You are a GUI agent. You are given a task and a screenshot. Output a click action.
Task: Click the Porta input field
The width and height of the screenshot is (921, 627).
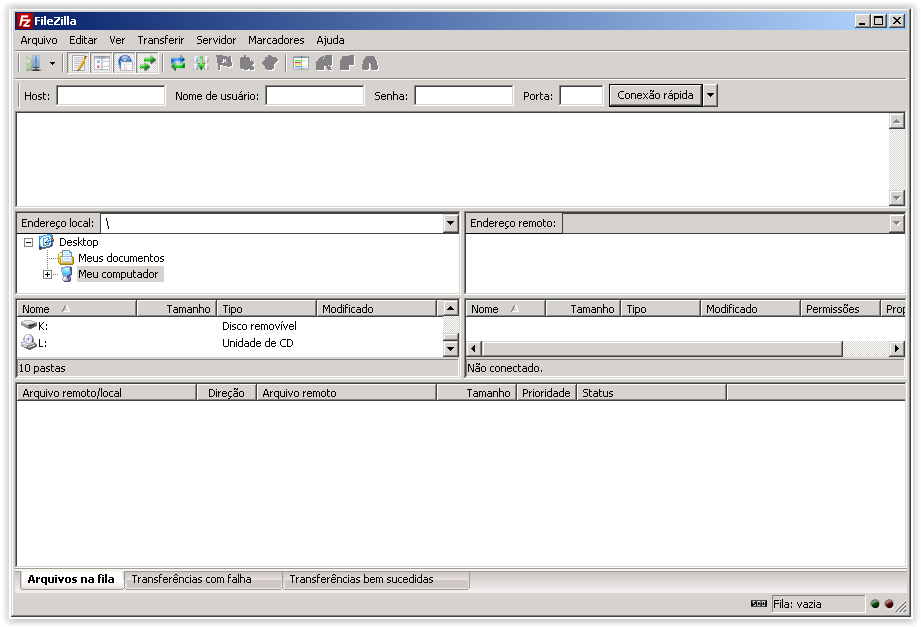(581, 96)
